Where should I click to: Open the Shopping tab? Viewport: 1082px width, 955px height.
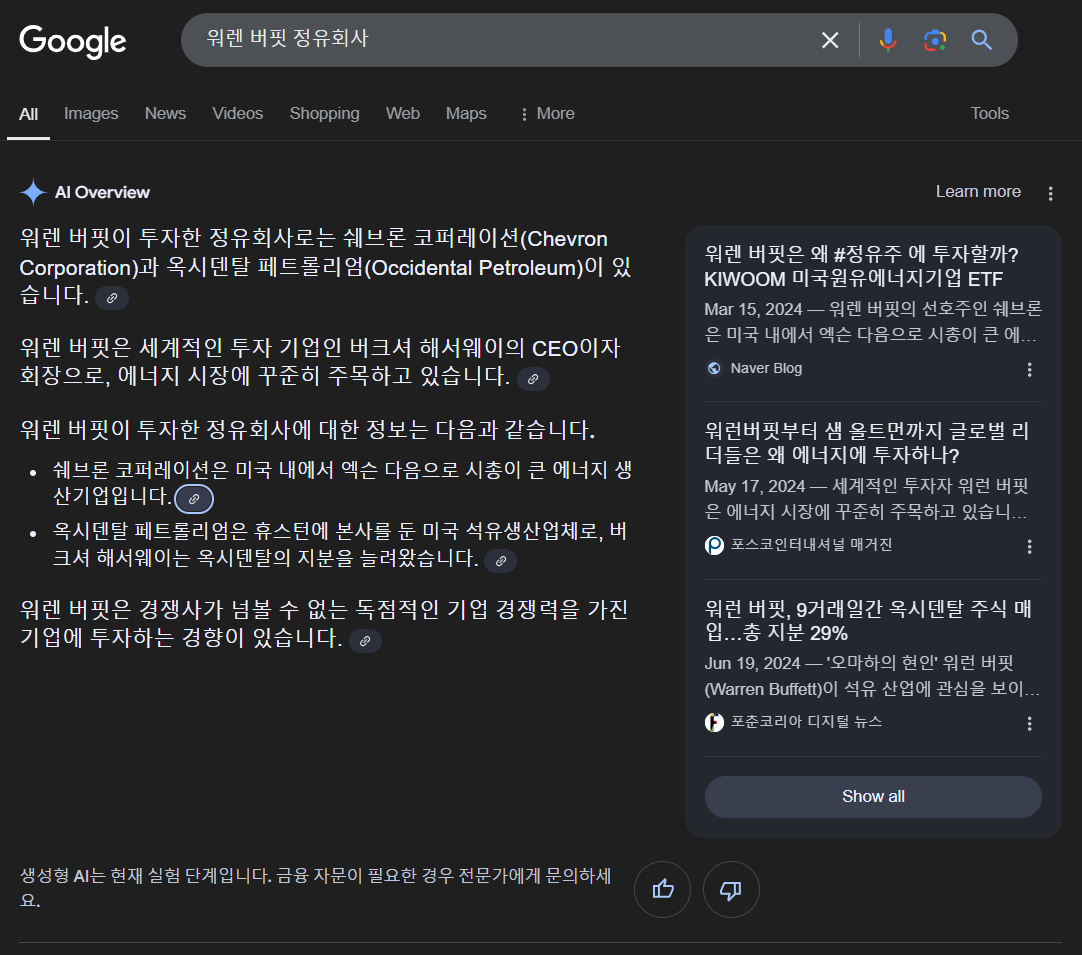pos(324,113)
